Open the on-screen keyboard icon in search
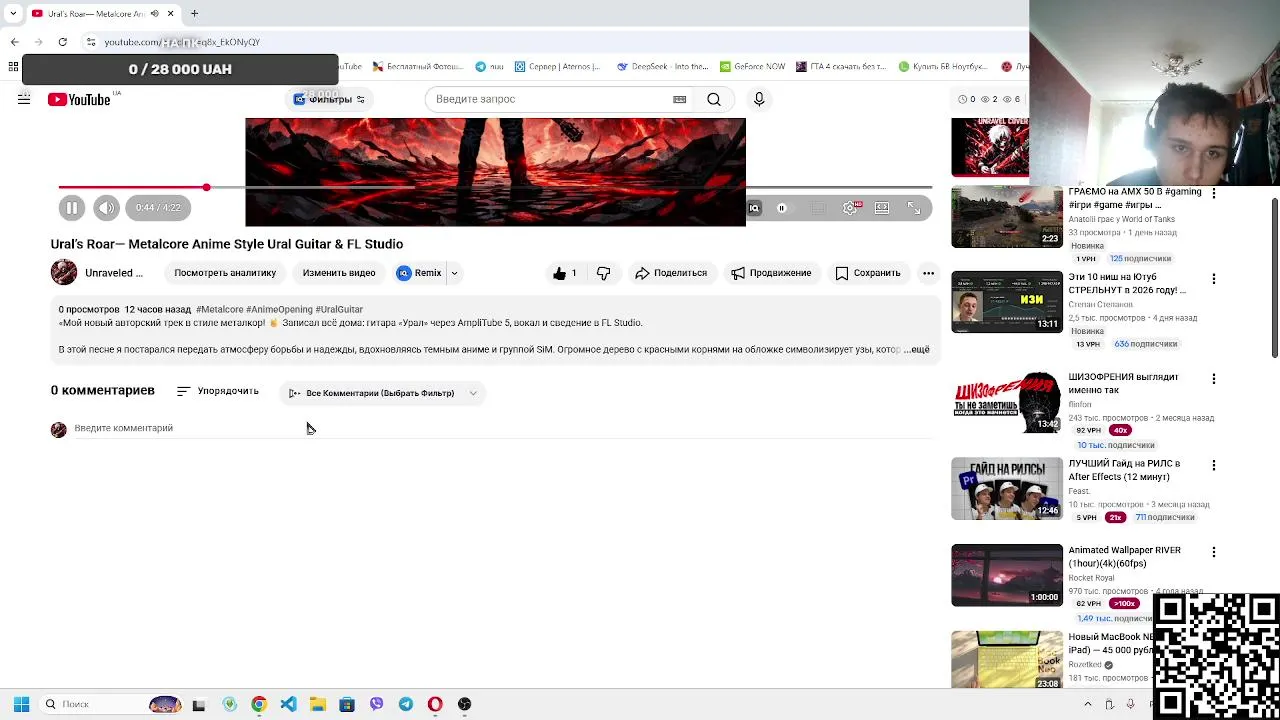The image size is (1280, 720). (680, 99)
